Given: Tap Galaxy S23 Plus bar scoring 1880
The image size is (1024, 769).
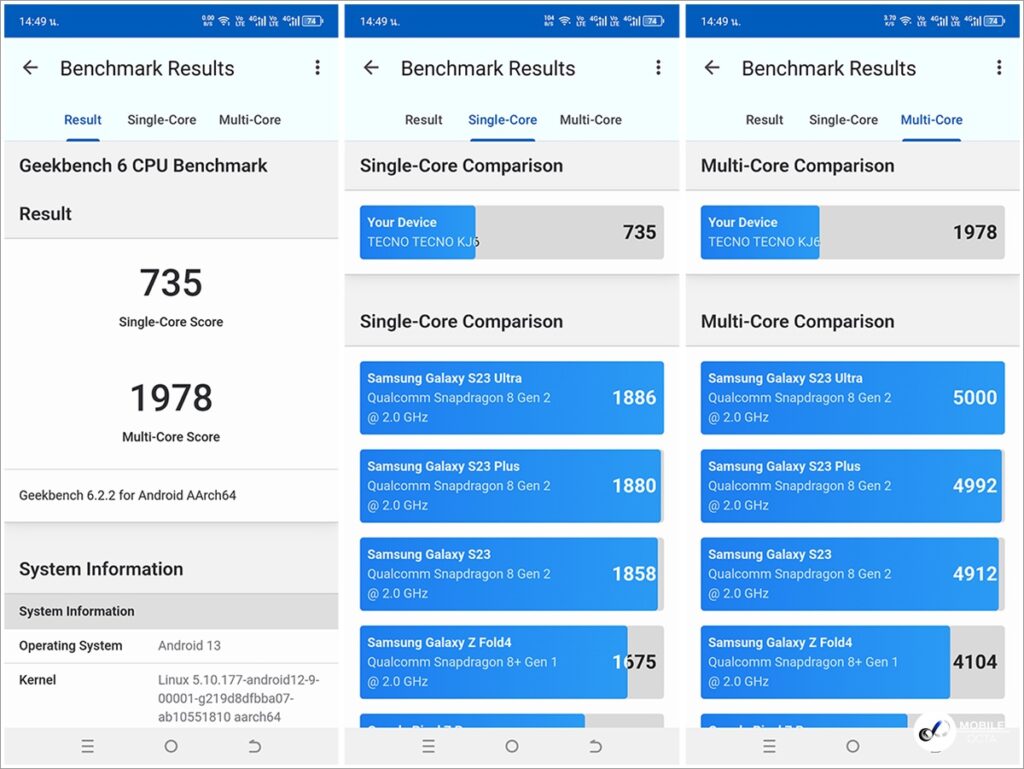Looking at the screenshot, I should [512, 486].
